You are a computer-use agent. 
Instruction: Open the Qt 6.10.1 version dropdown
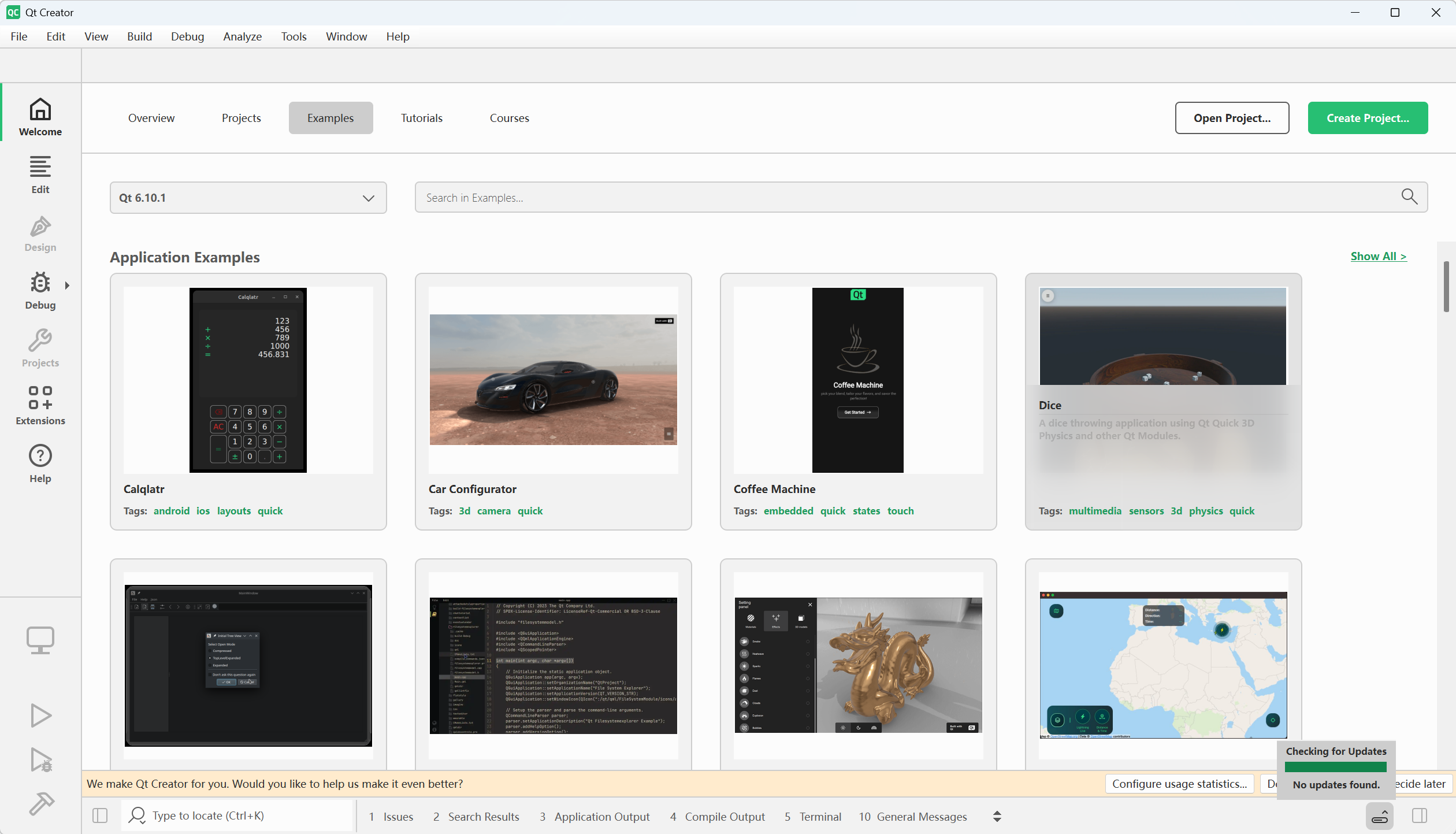[x=248, y=198]
